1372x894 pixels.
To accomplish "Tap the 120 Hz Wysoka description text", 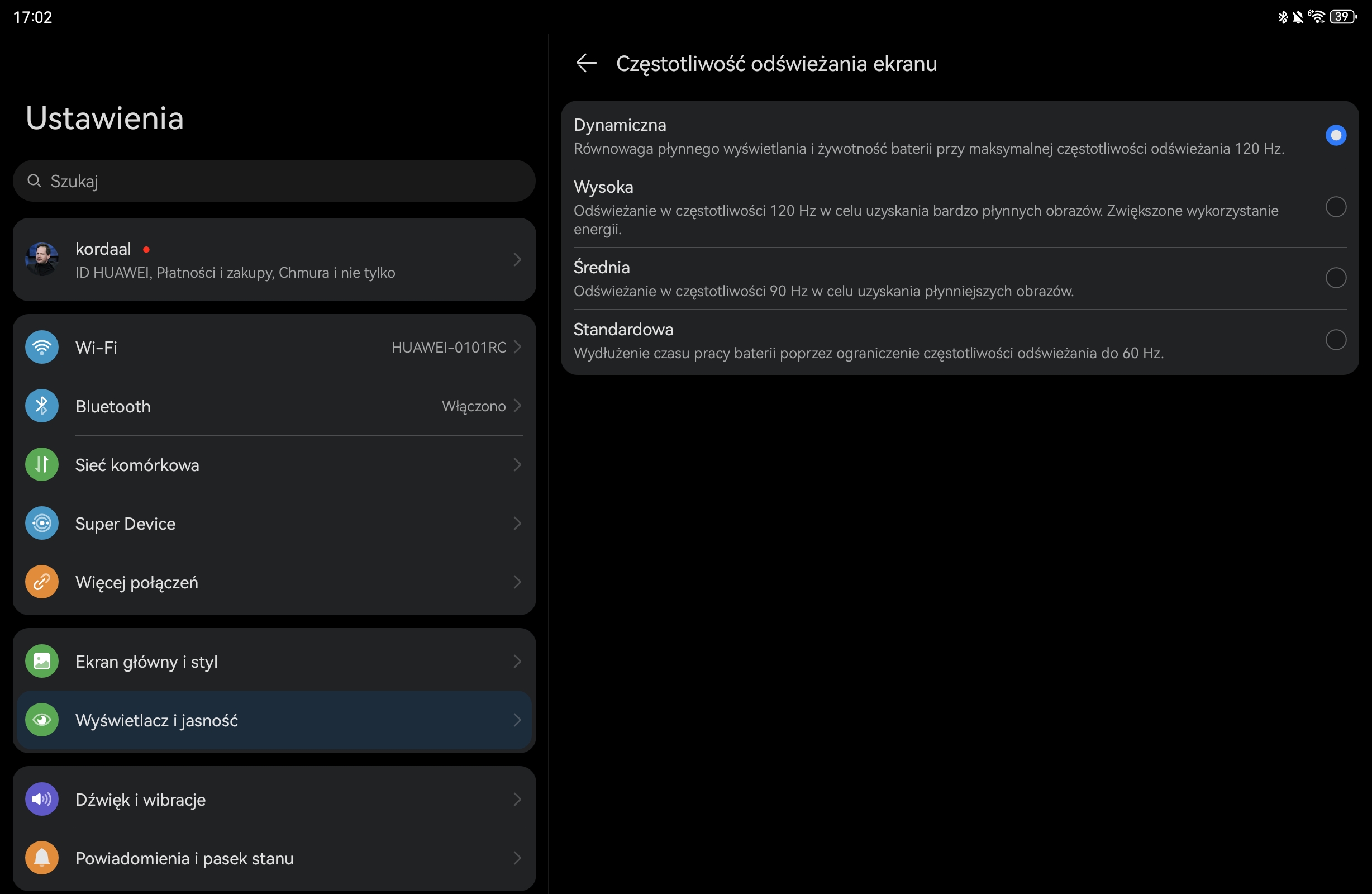I will [x=926, y=220].
